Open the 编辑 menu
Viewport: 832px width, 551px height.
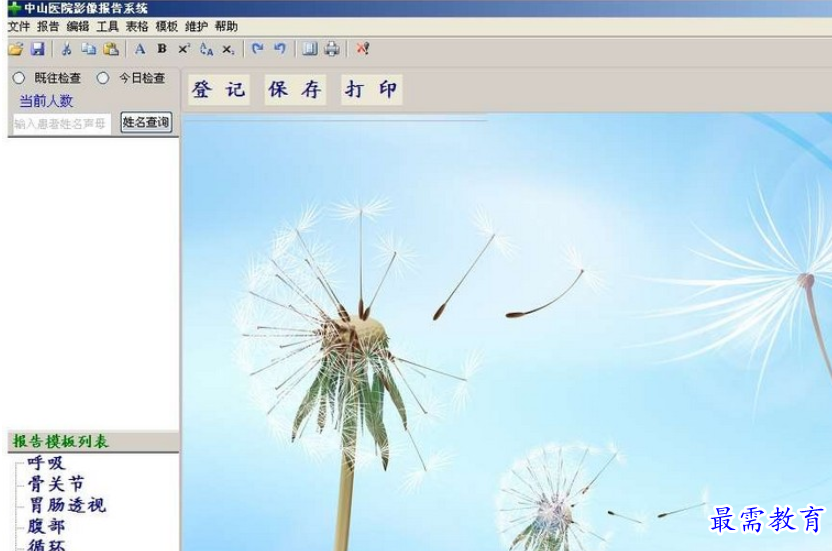click(x=78, y=27)
